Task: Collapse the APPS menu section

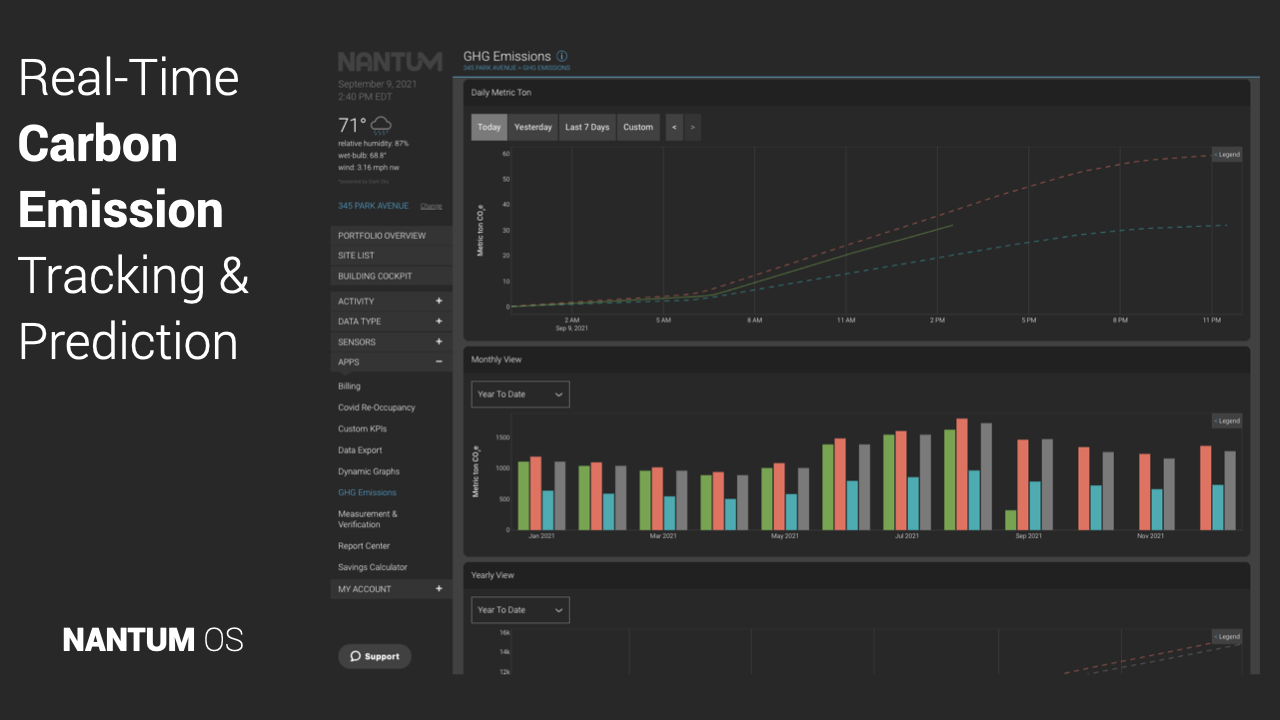Action: coord(391,362)
